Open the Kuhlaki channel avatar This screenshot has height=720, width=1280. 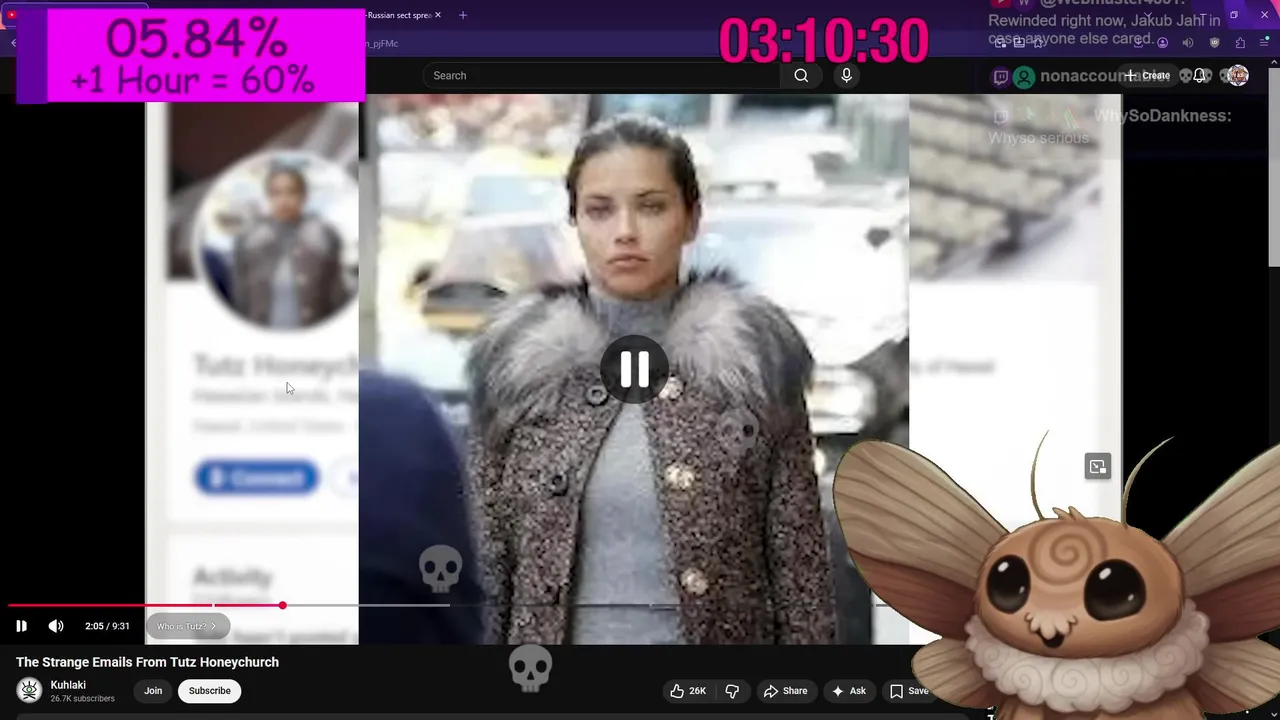click(x=29, y=690)
